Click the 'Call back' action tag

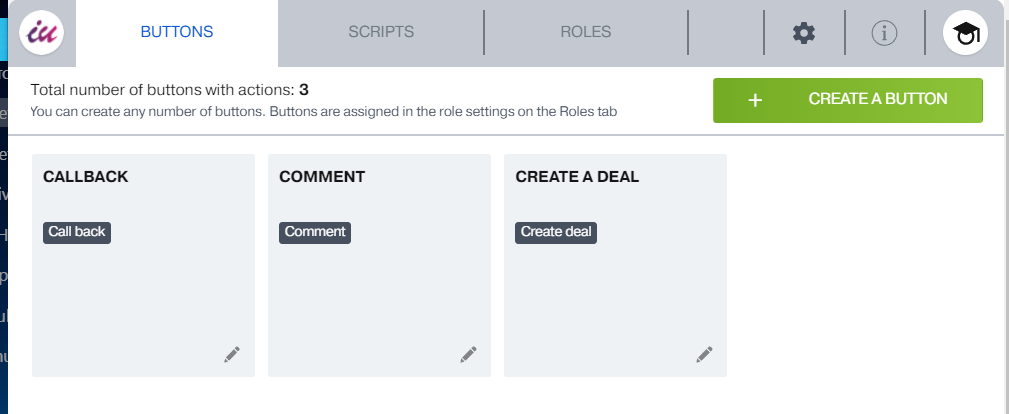[77, 232]
